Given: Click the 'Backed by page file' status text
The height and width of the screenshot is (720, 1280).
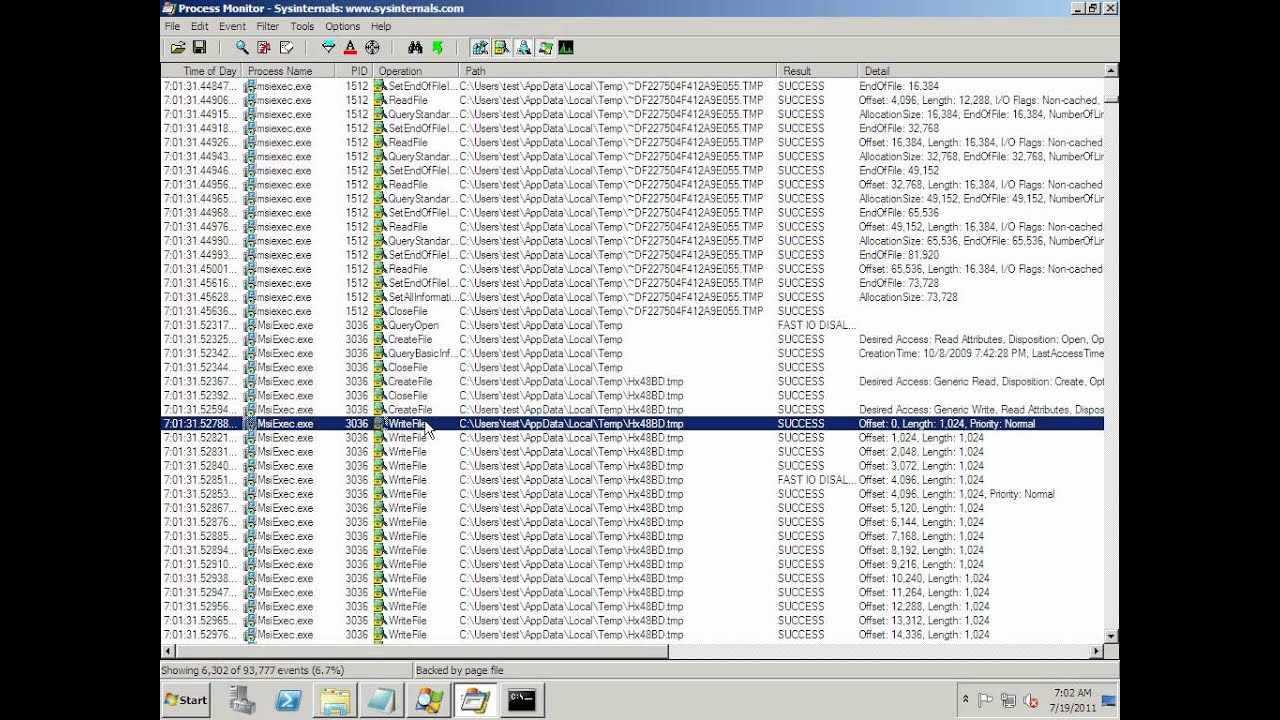Looking at the screenshot, I should point(460,671).
